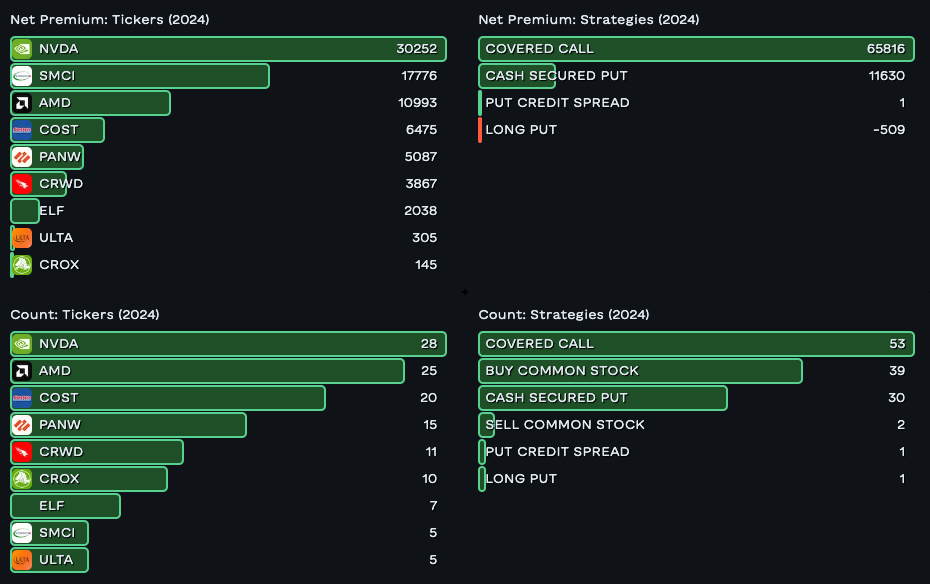This screenshot has width=930, height=584.
Task: Click the NVDA logo in Net Premium Tickers
Action: [22, 49]
